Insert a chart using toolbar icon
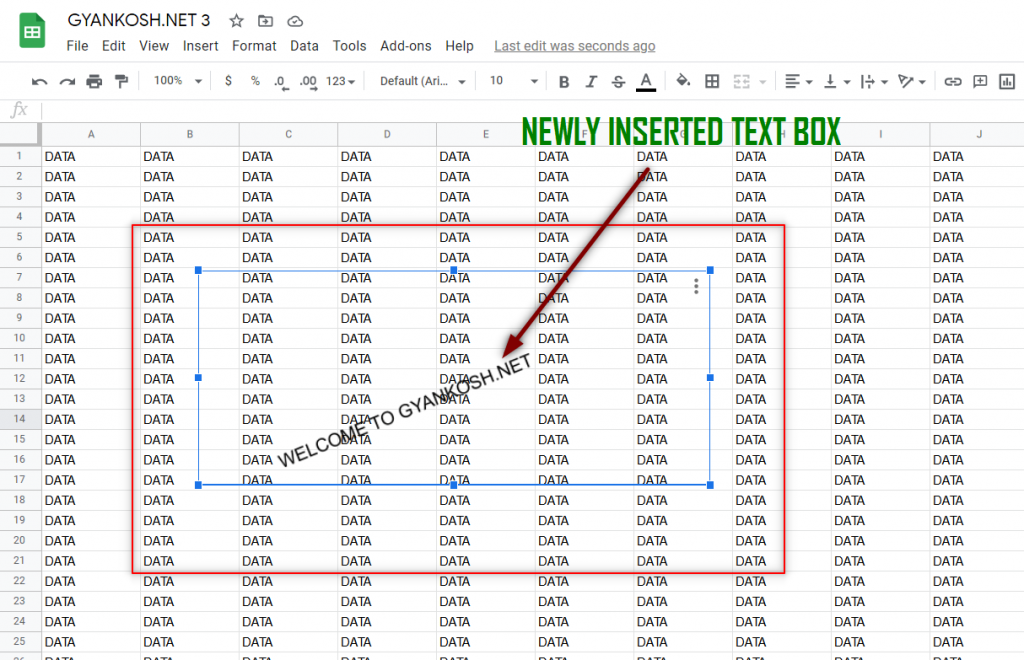The width and height of the screenshot is (1024, 660). pos(1007,80)
